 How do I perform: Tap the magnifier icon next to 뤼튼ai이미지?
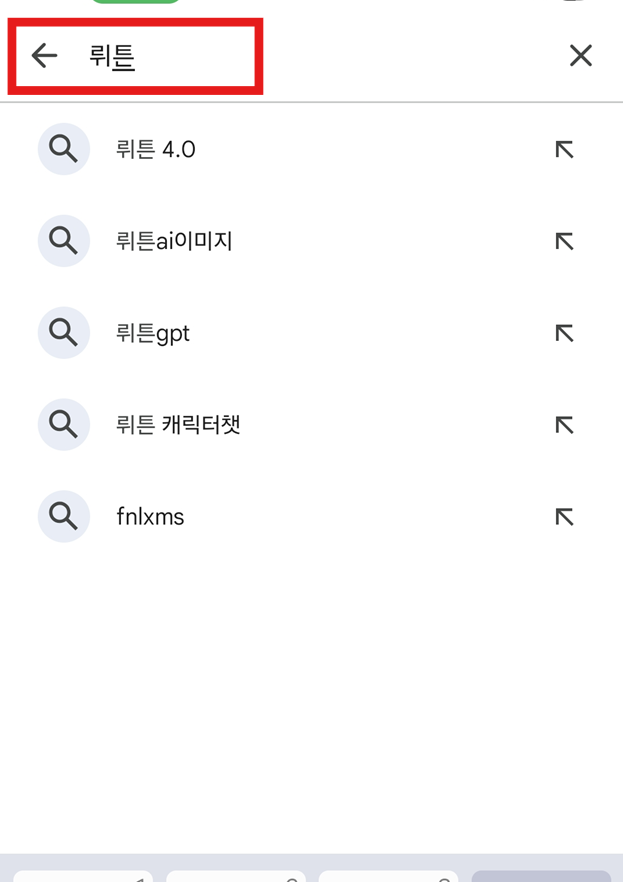tap(63, 240)
